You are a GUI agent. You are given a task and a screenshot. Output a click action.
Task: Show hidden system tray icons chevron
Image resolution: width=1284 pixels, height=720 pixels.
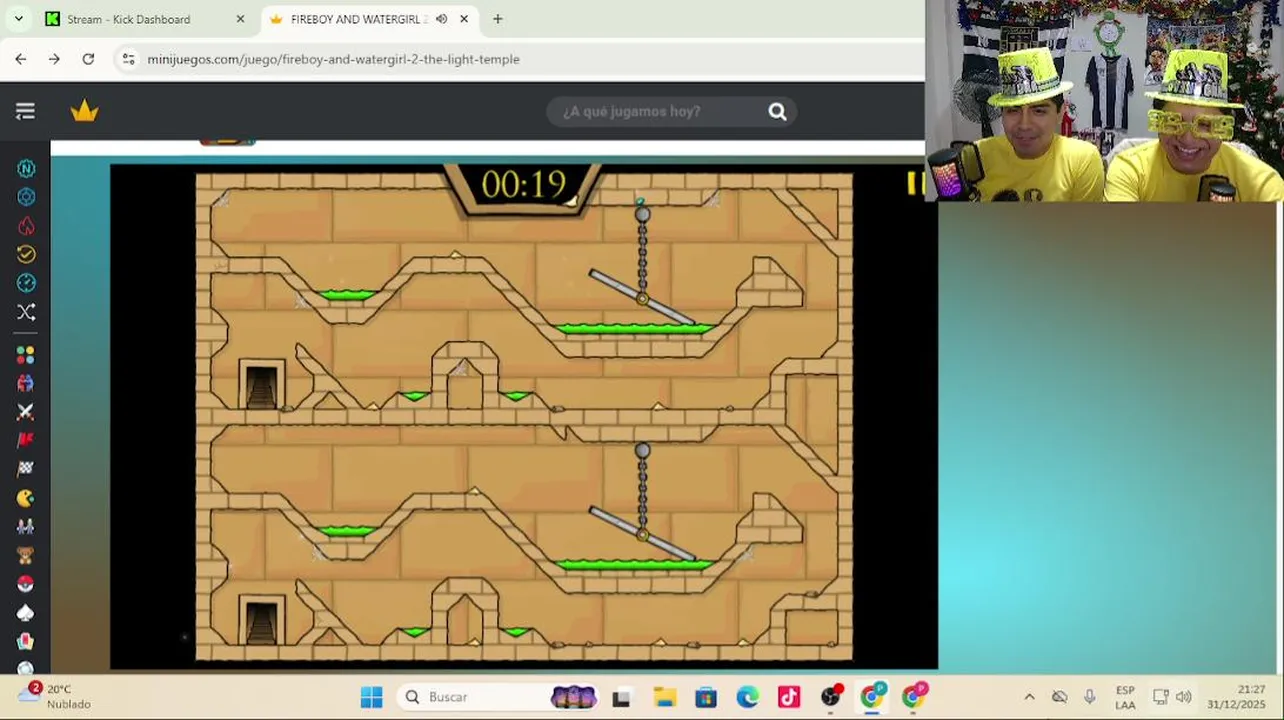click(1029, 697)
